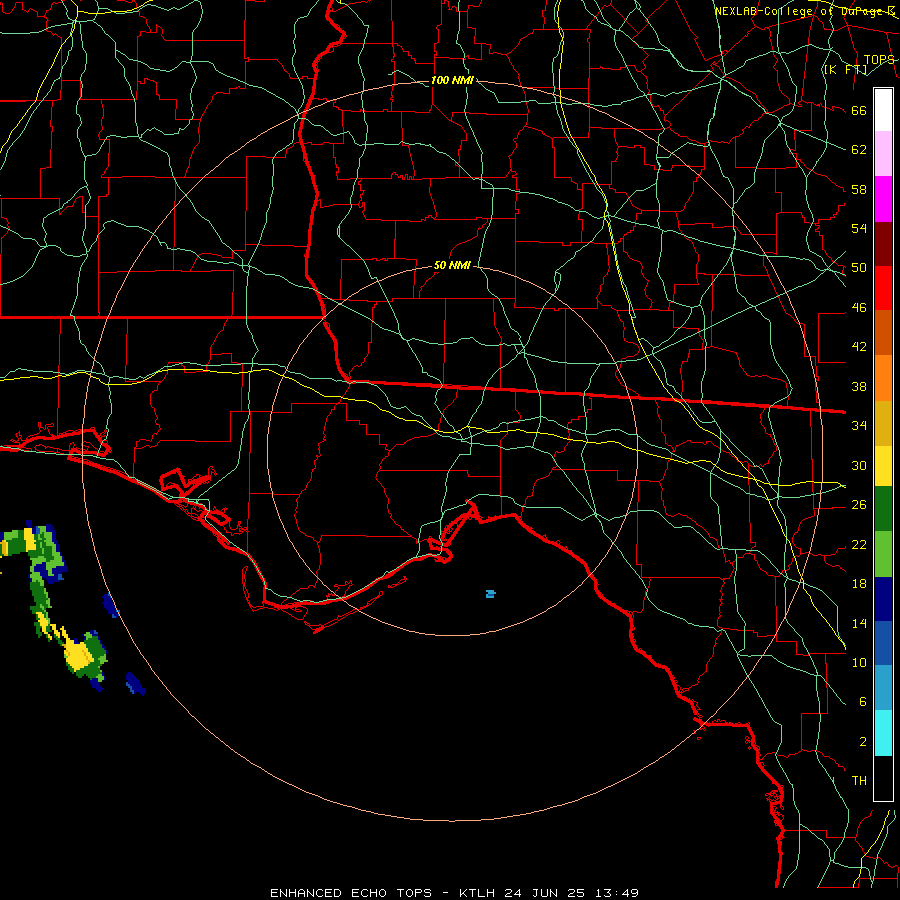Image resolution: width=900 pixels, height=900 pixels.
Task: Click the legend value "22"
Action: (x=859, y=545)
